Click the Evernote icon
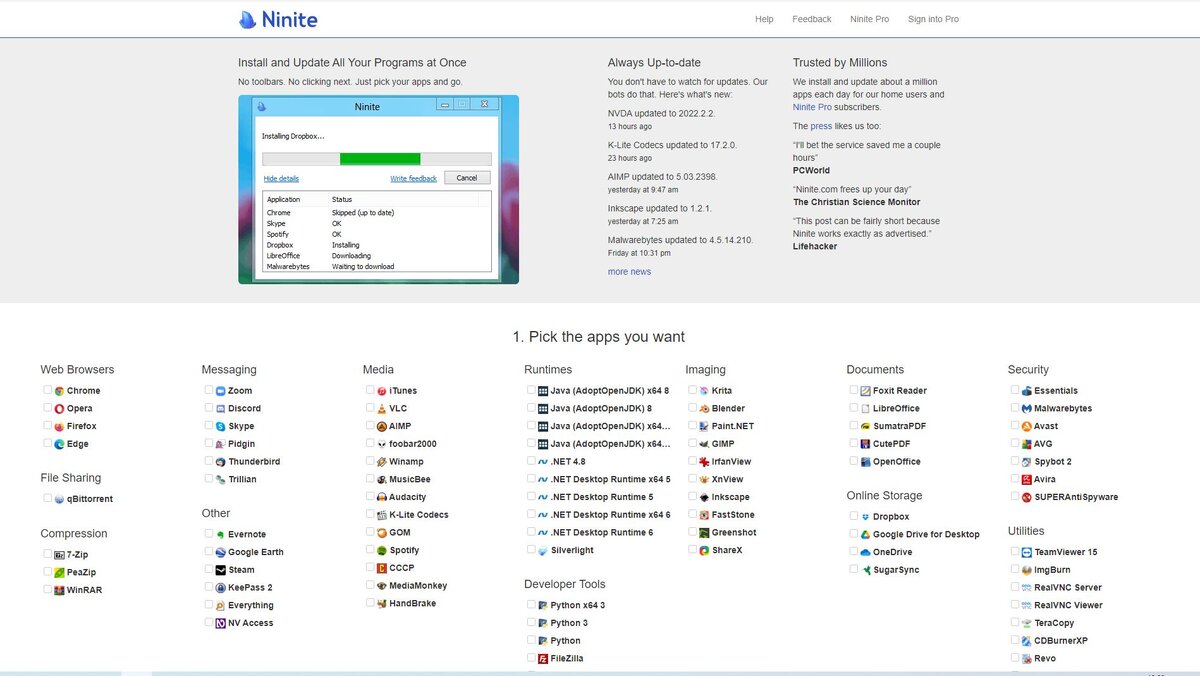This screenshot has height=676, width=1200. pos(221,535)
